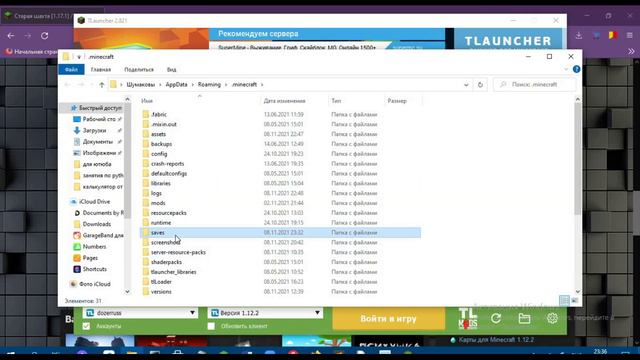Click the libraries folder icon
This screenshot has height=360, width=640.
(x=146, y=183)
